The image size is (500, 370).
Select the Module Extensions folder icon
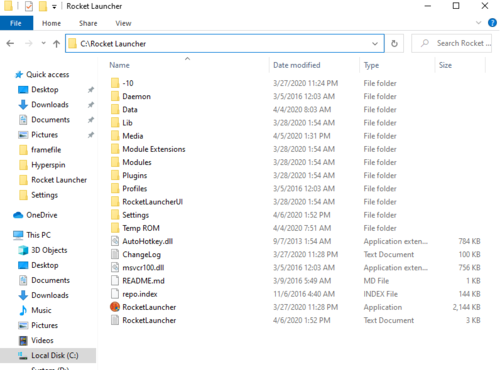115,149
